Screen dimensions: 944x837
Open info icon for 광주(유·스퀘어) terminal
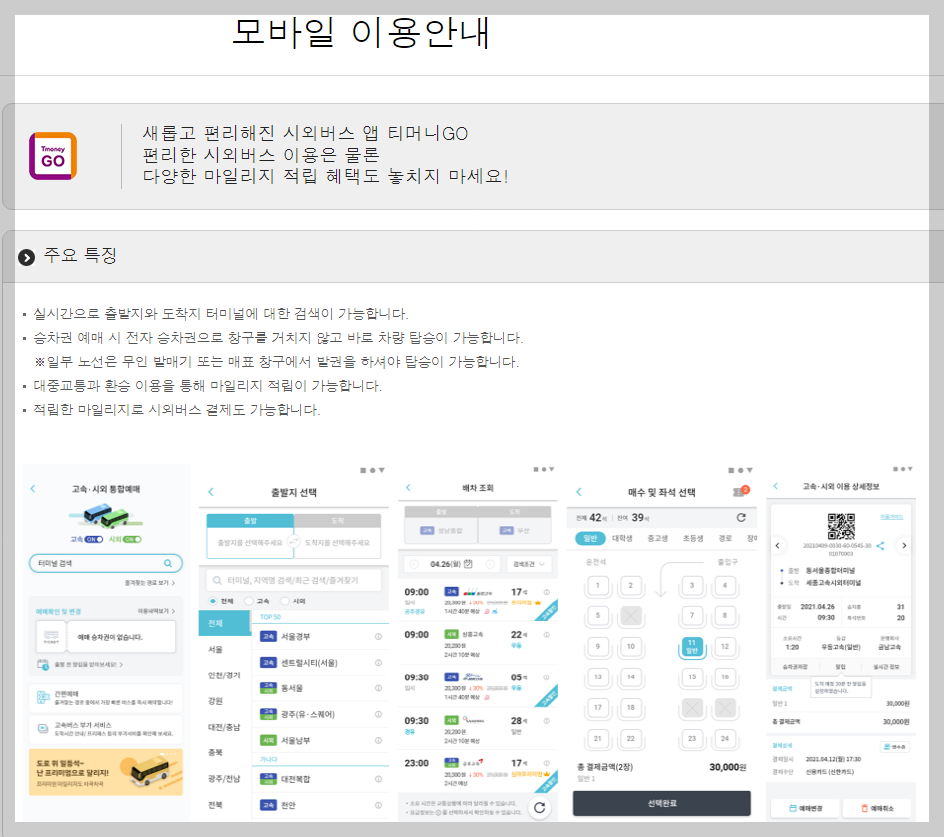click(x=379, y=714)
